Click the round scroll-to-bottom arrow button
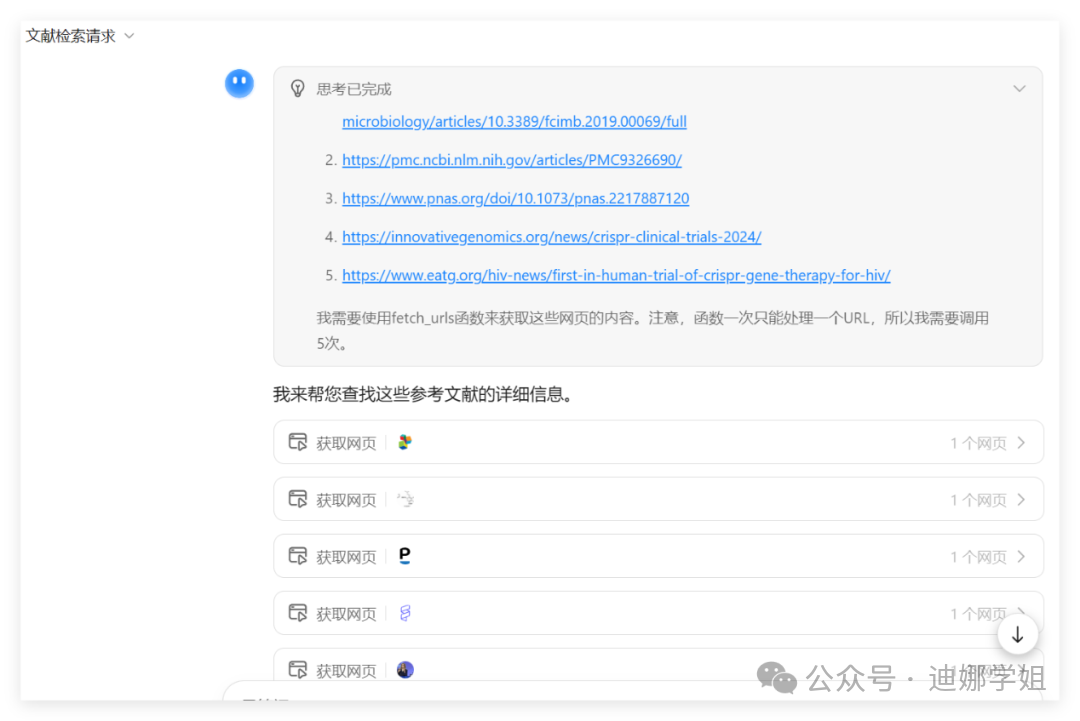The image size is (1080, 721). 1017,635
